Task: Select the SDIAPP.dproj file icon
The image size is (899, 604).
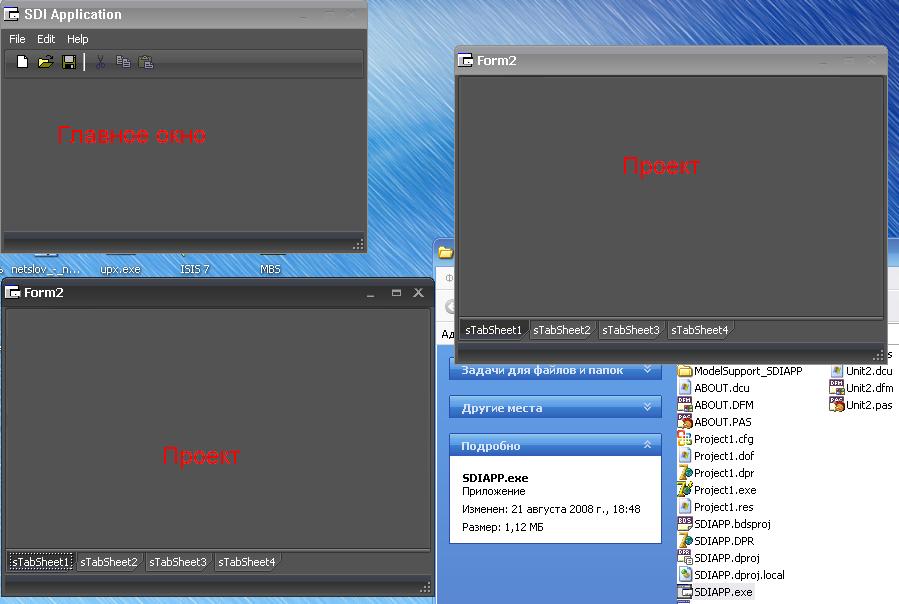Action: click(x=685, y=558)
